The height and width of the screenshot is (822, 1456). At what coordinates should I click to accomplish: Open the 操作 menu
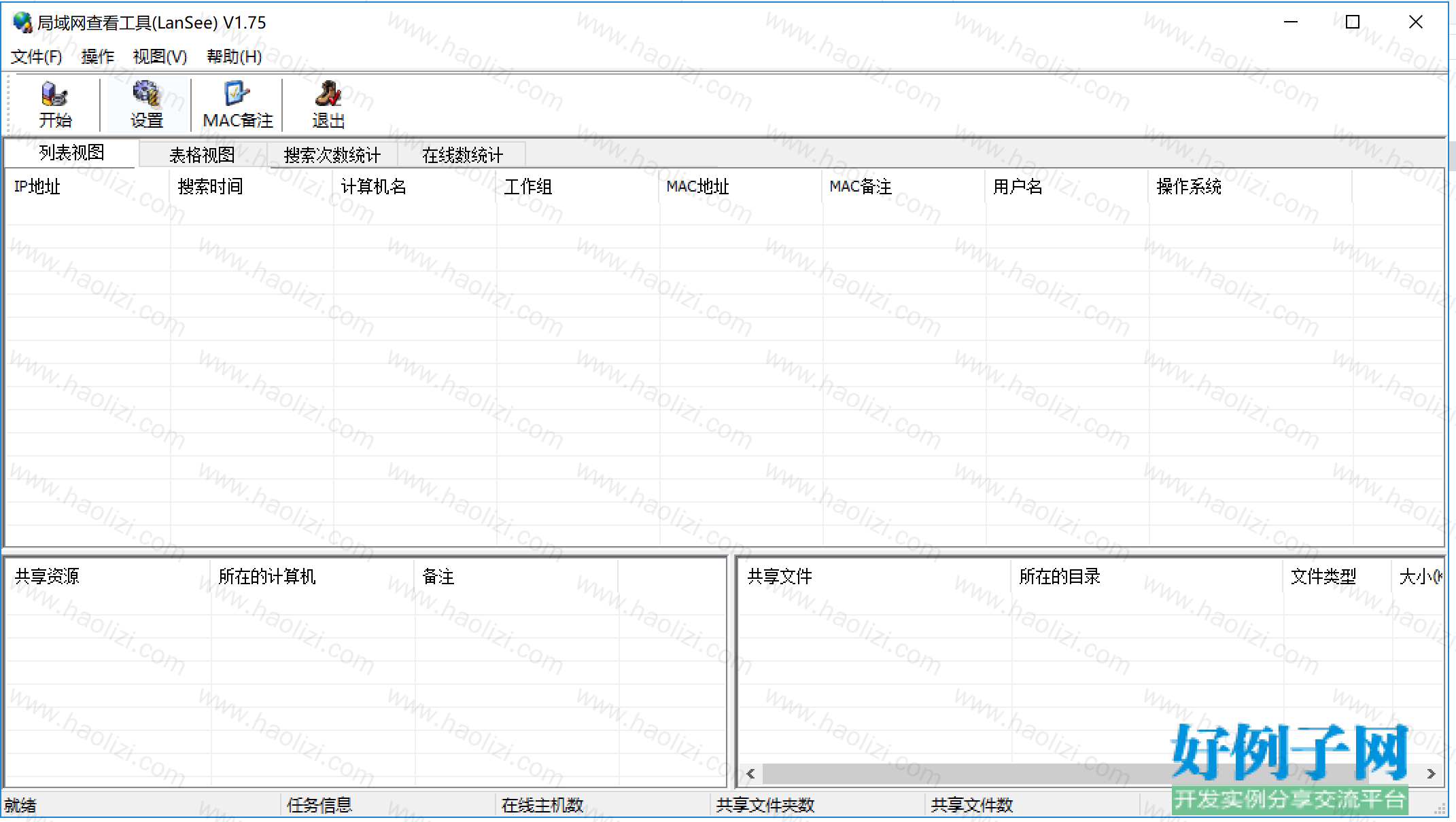[x=98, y=56]
